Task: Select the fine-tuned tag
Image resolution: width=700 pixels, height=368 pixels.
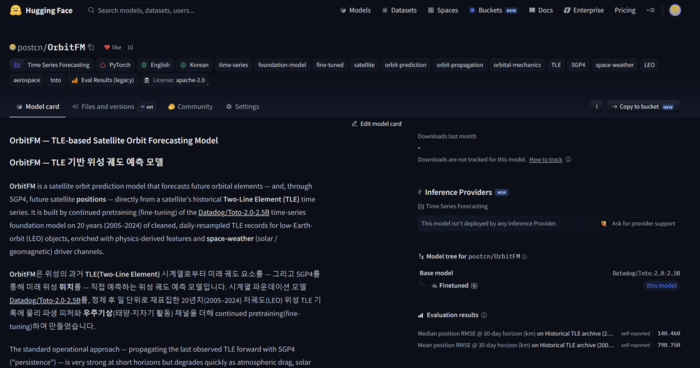Action: click(330, 65)
